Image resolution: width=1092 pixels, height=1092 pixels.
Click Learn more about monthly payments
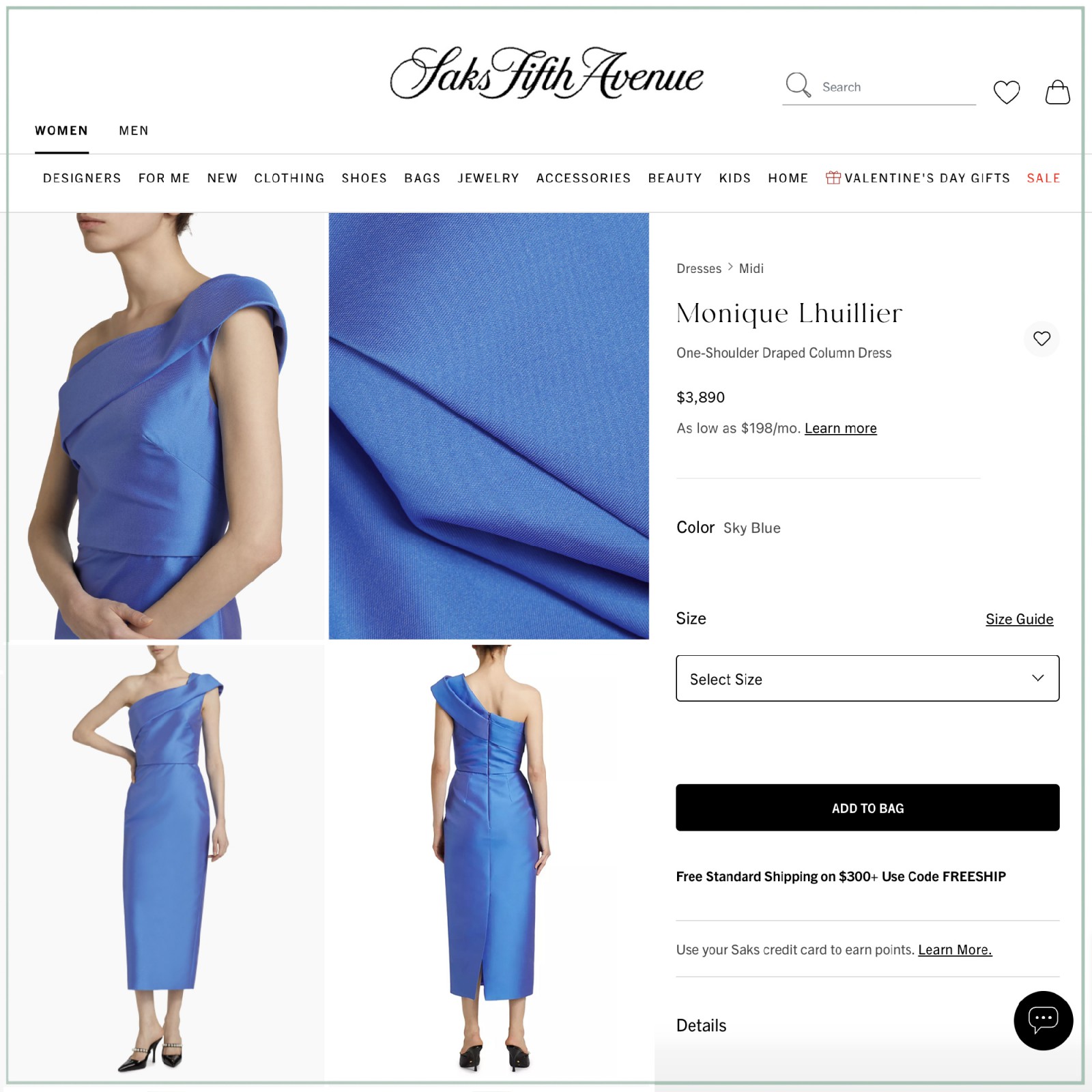coord(840,428)
